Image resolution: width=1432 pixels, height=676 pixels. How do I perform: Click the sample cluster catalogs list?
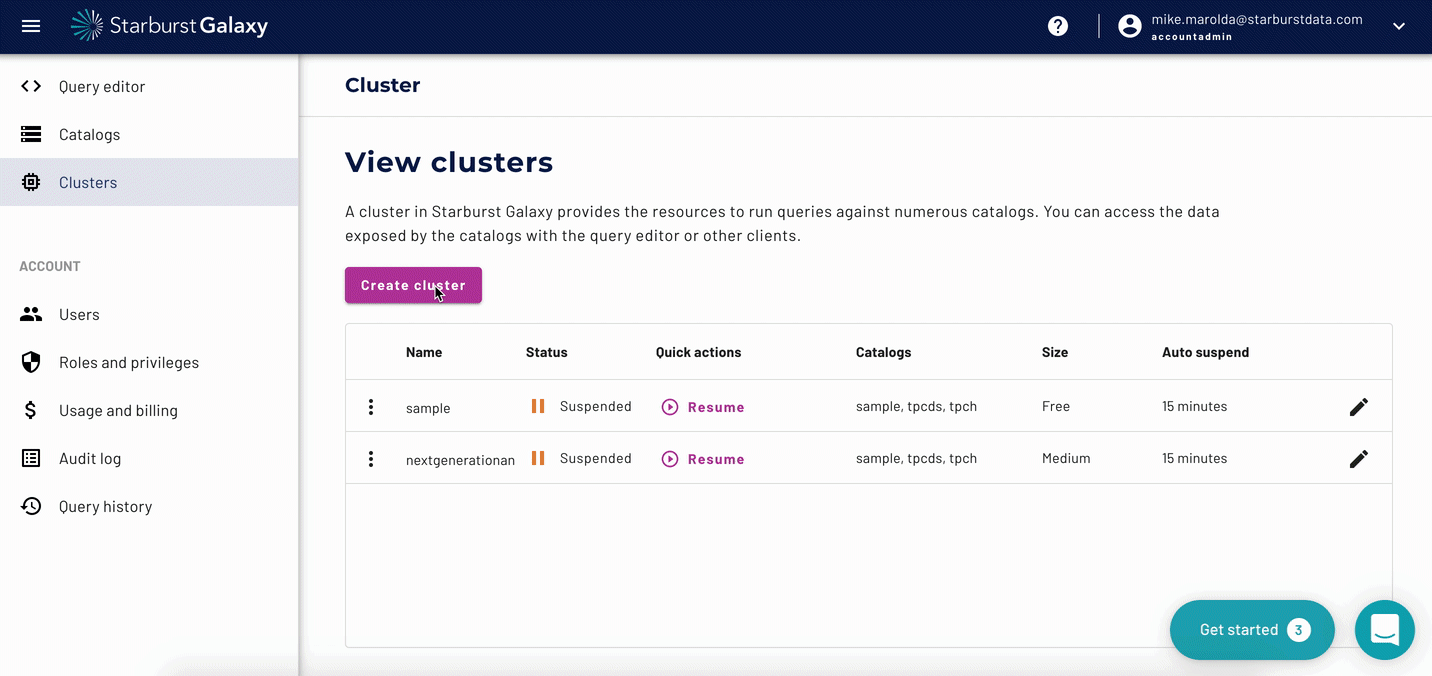click(x=916, y=406)
